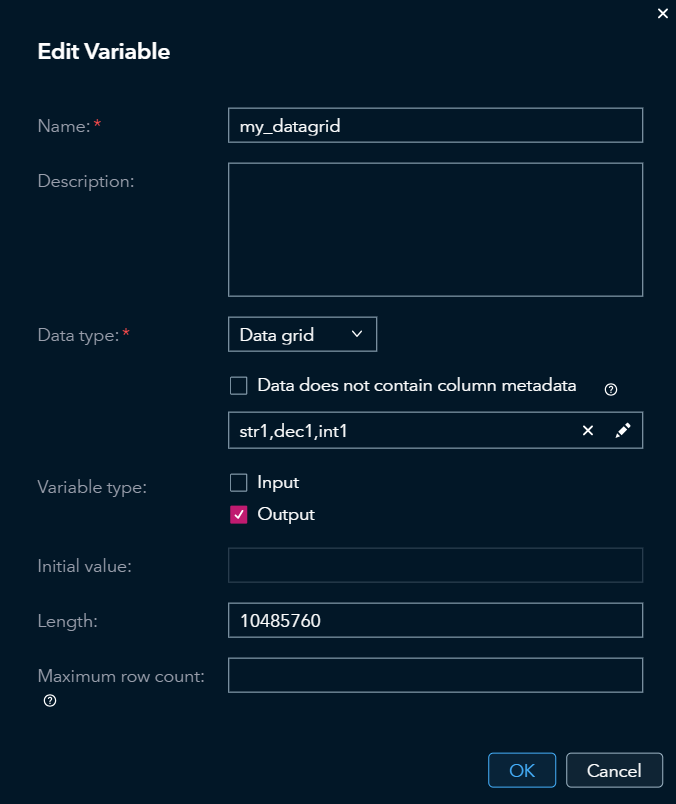Enable "Data does not contain column metadata"

(237, 385)
